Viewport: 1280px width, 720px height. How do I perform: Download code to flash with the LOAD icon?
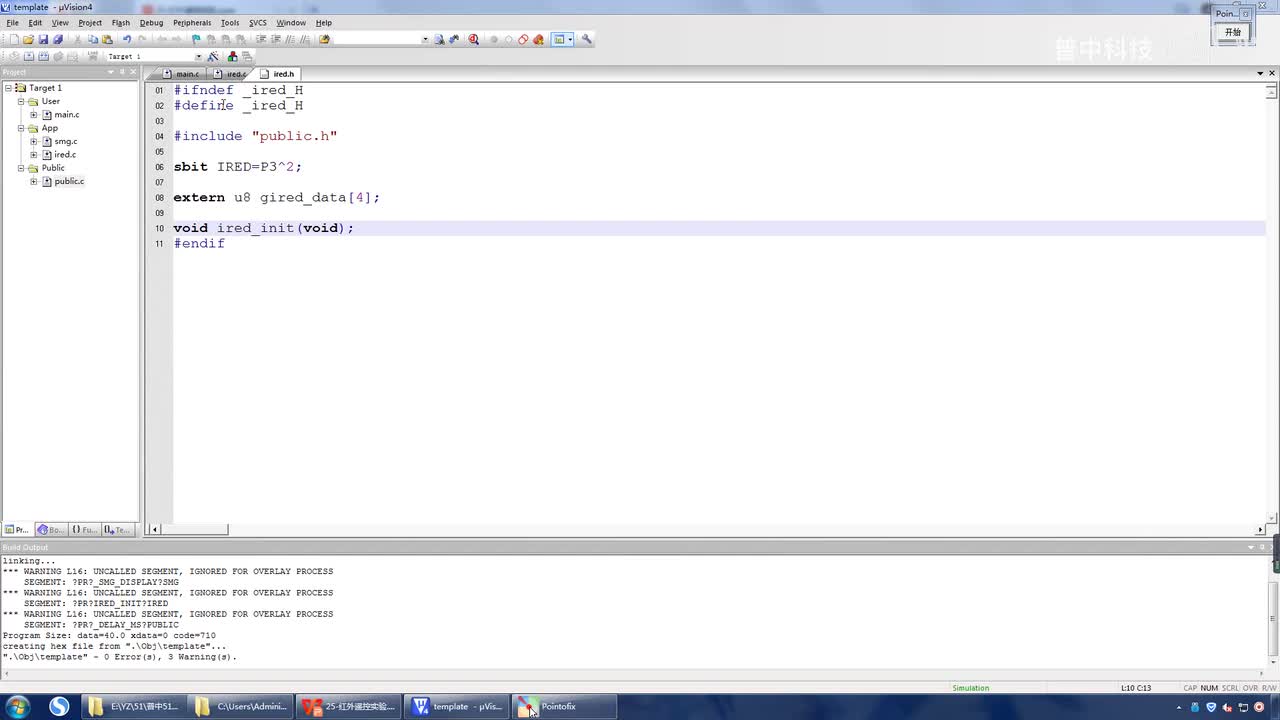coord(92,56)
